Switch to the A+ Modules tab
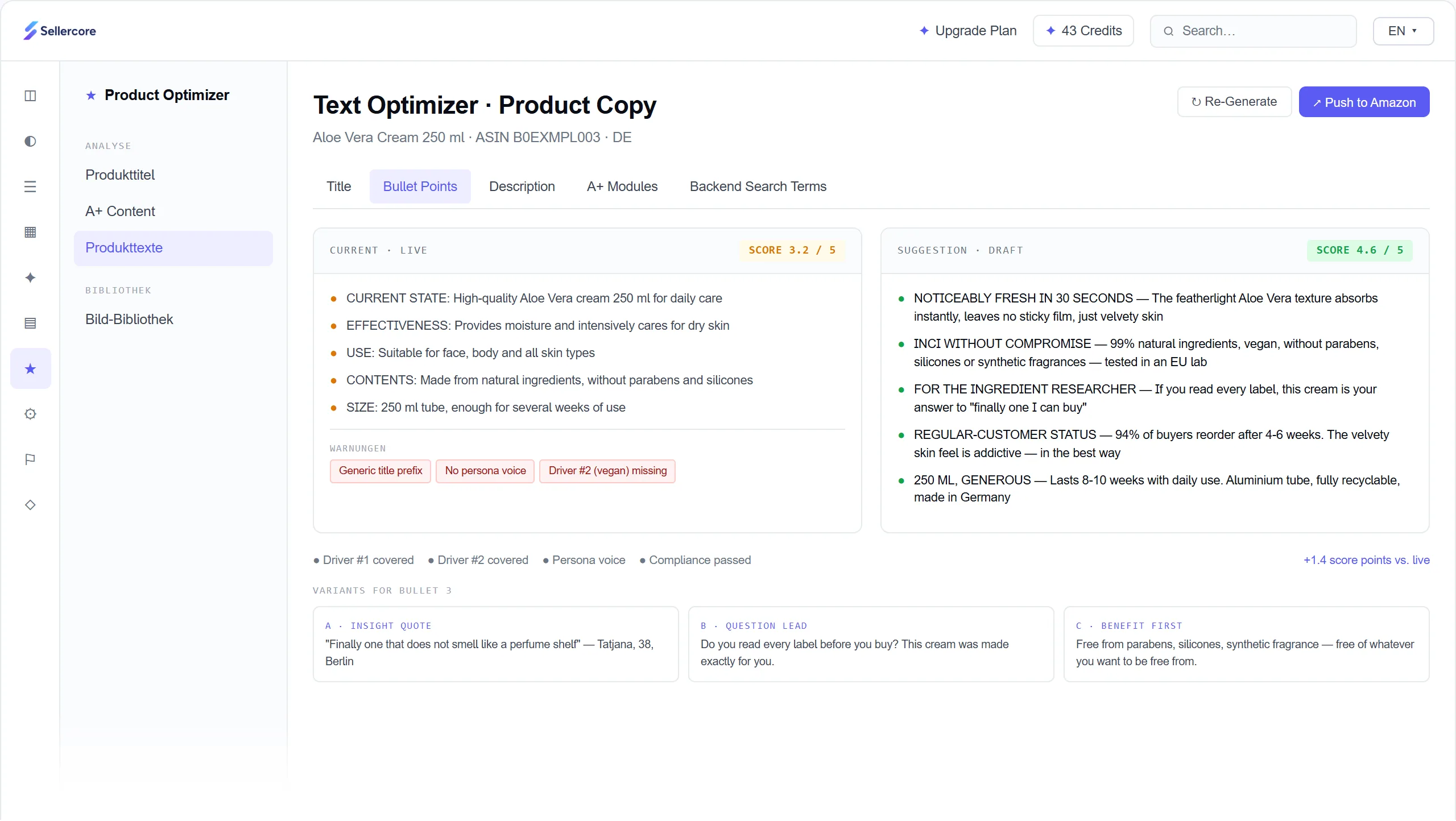 622,186
